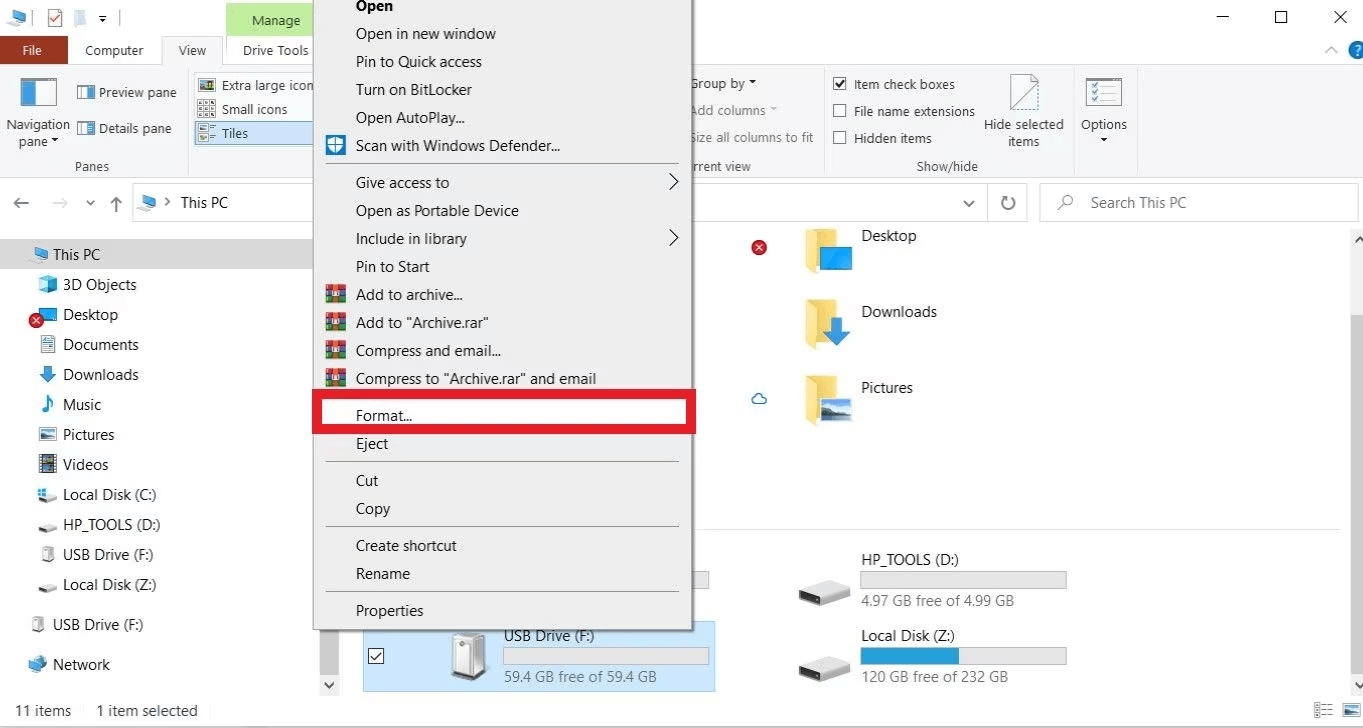
Task: Select the HP_TOOLS (D:) drive icon
Action: [x=825, y=590]
